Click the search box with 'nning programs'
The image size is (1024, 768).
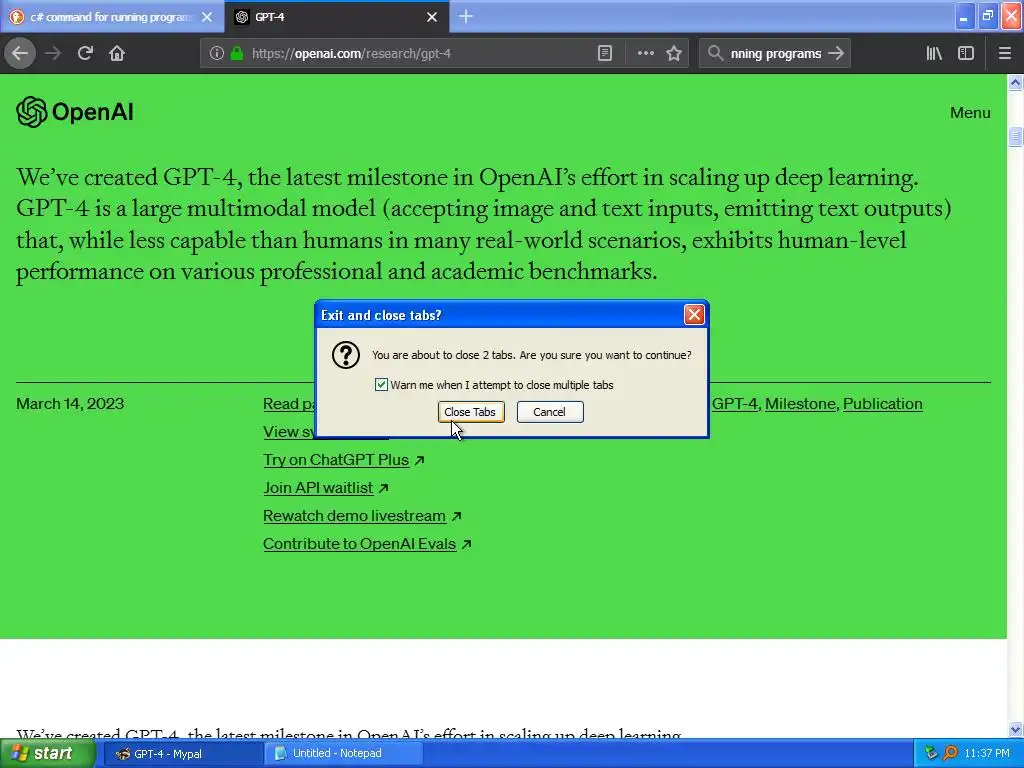[x=775, y=54]
